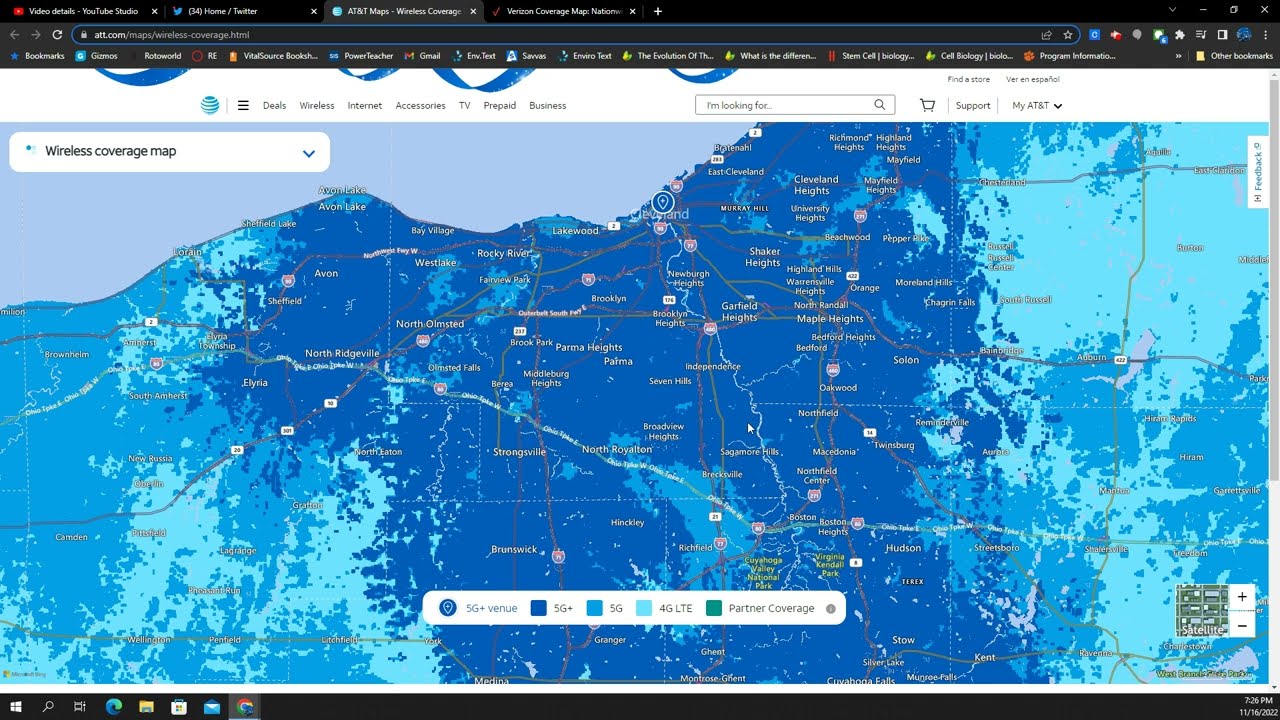Click the Partner Coverage teal legend swatch

tap(714, 608)
